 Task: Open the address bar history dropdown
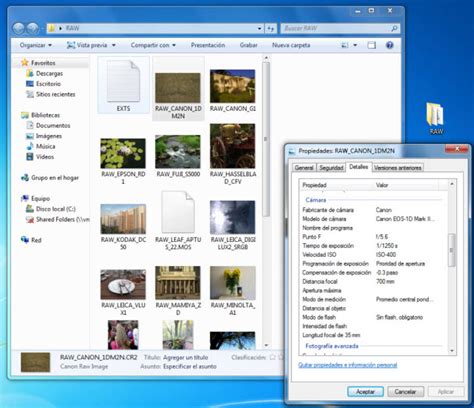(x=259, y=29)
